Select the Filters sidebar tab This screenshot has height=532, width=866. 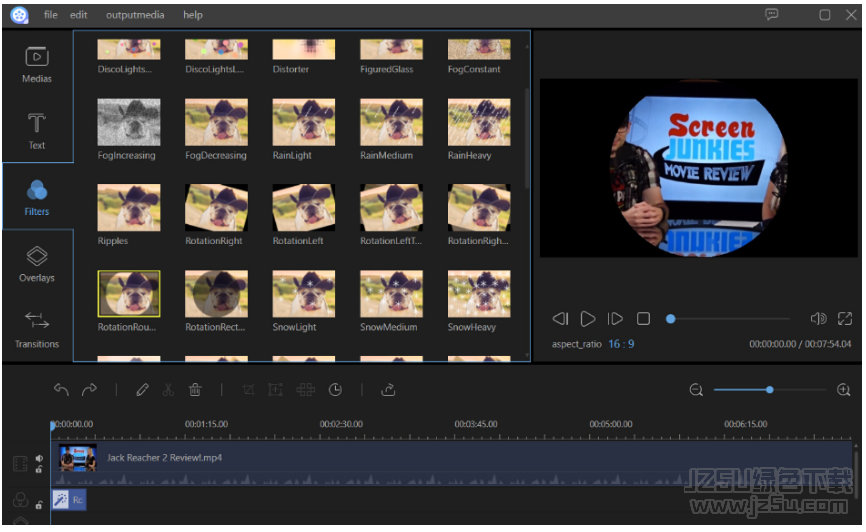pyautogui.click(x=36, y=197)
